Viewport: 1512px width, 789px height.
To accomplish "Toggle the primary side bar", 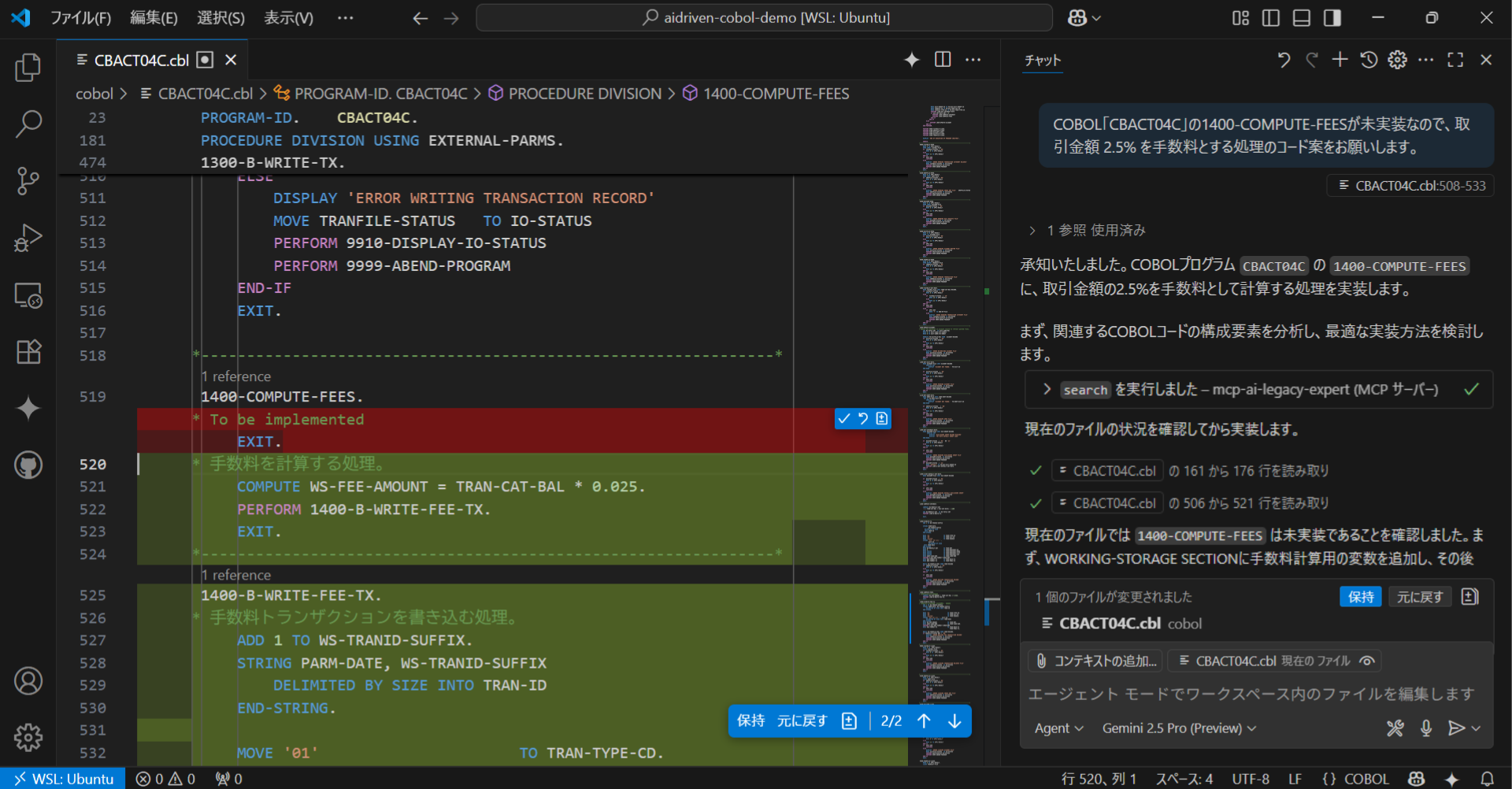I will [1271, 18].
